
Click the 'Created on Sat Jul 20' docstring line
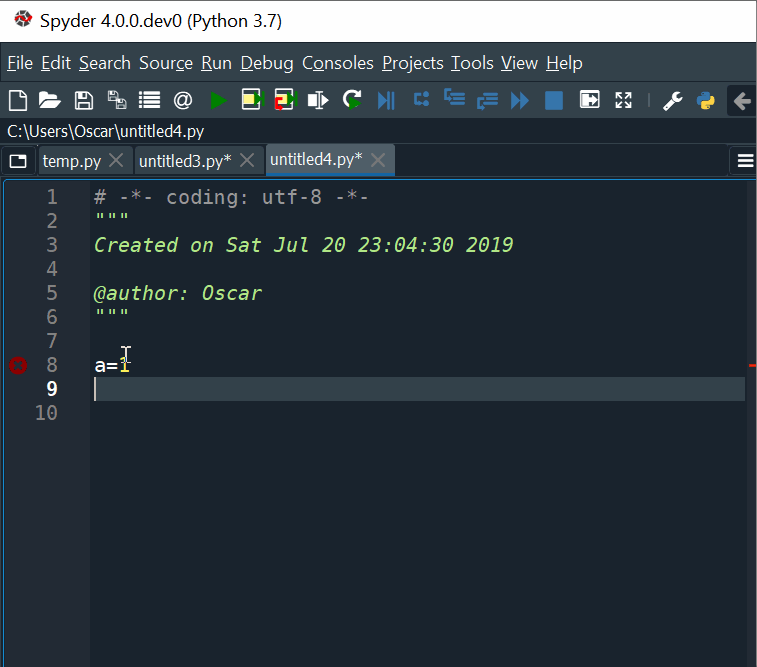[x=303, y=245]
